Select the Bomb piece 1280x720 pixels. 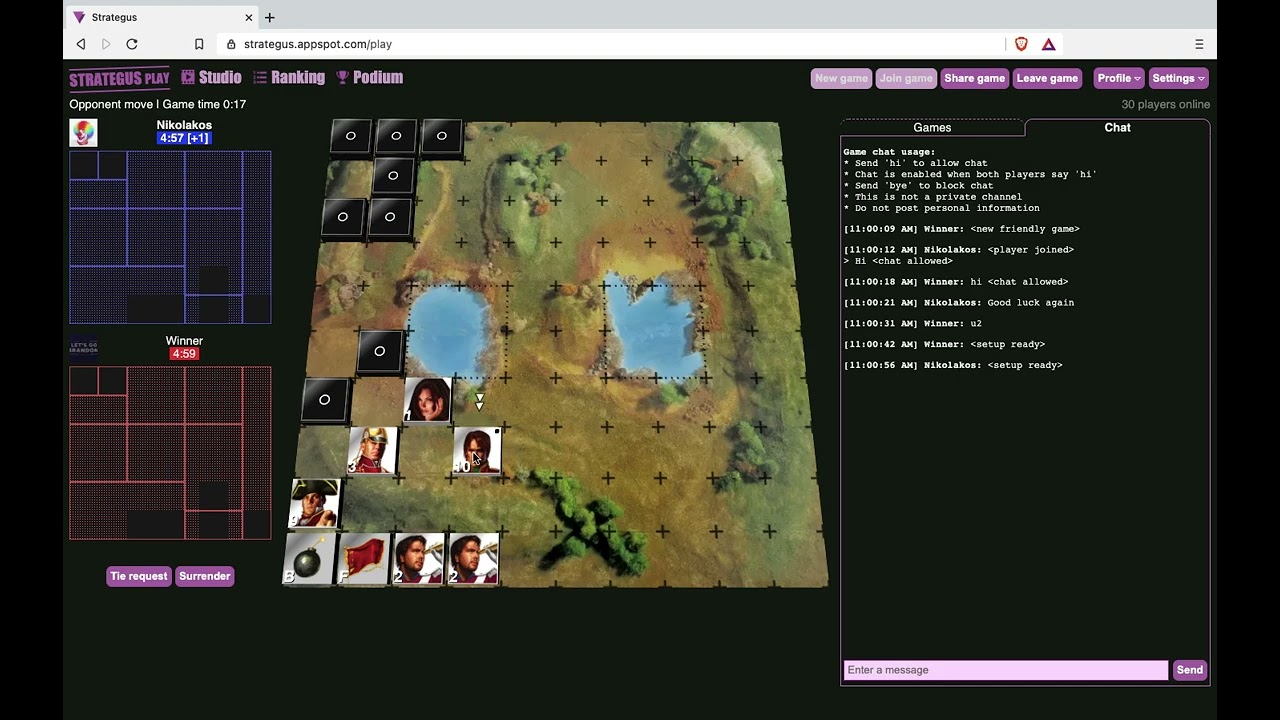coord(308,558)
